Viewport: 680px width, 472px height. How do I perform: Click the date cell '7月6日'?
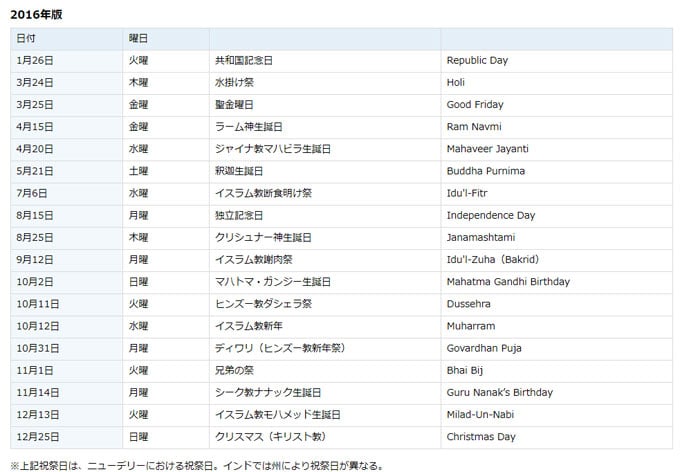[67, 193]
